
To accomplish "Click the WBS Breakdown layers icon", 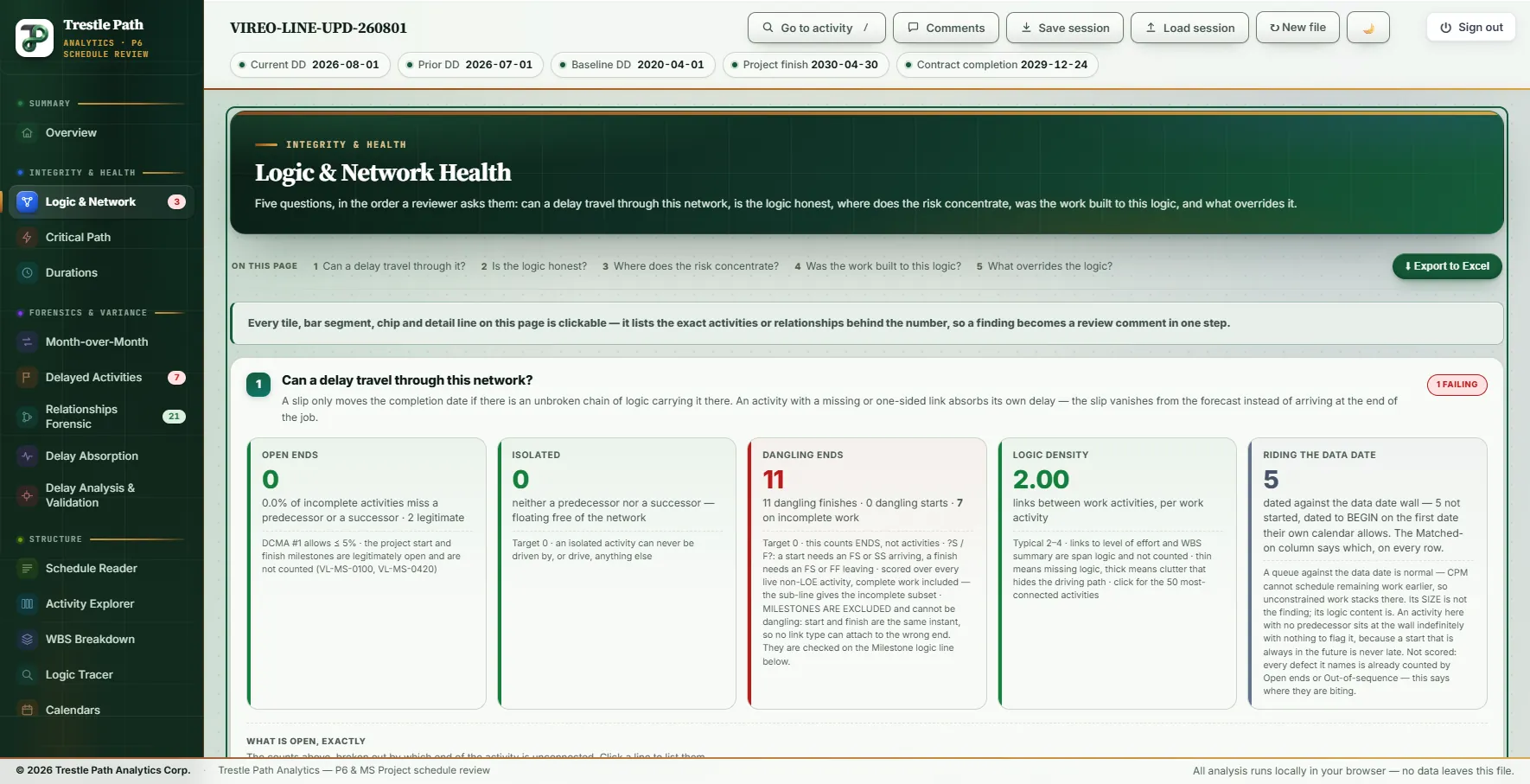I will (27, 640).
